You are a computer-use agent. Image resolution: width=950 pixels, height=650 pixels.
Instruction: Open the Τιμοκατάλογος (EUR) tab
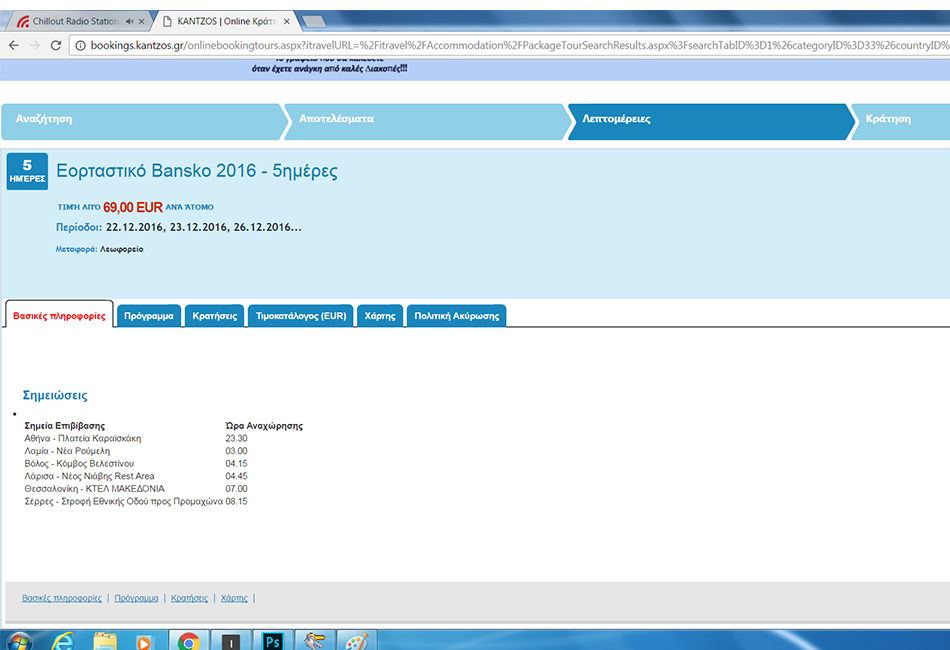click(x=301, y=316)
